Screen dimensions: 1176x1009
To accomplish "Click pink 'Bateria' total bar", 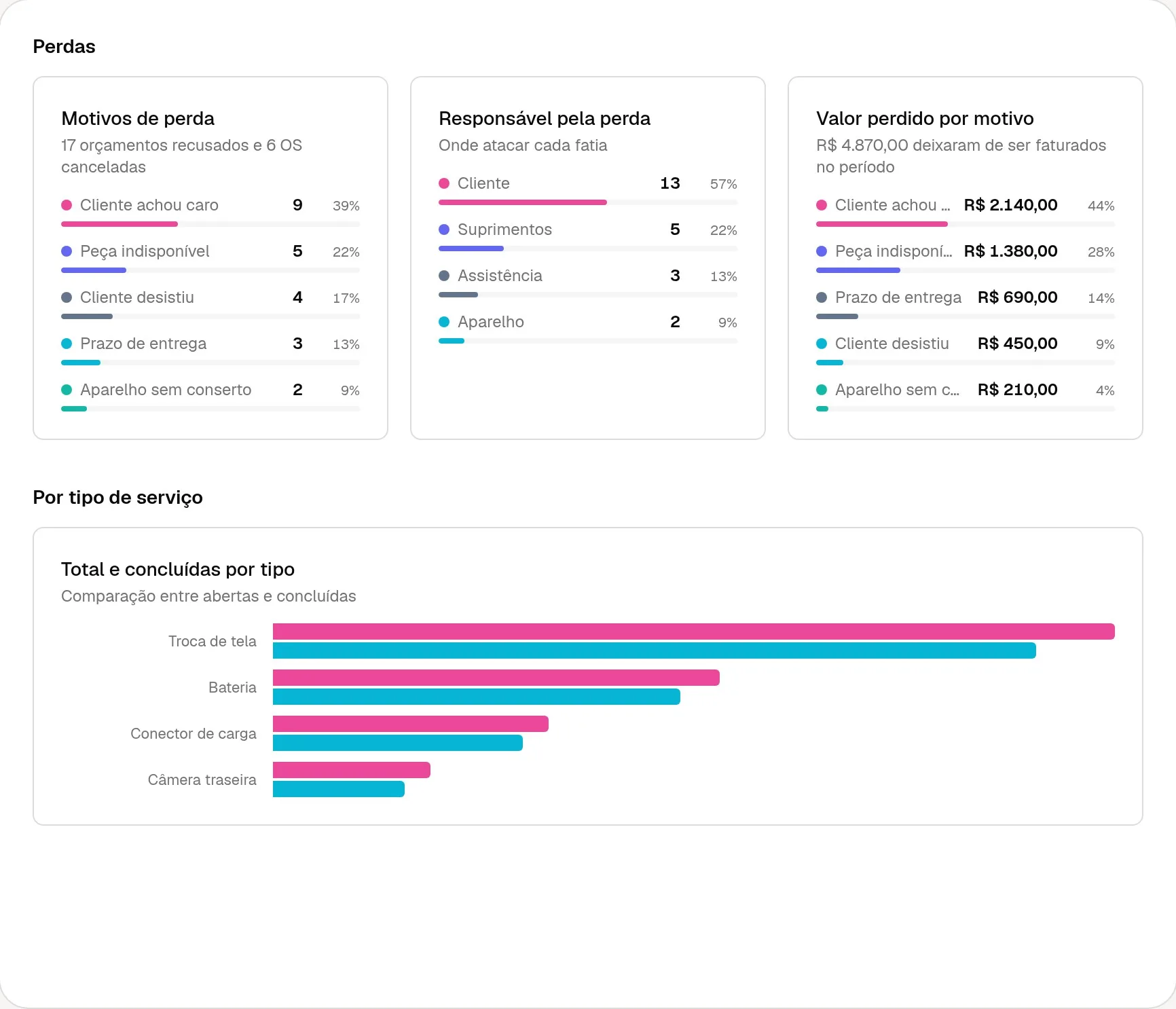I will 496,678.
